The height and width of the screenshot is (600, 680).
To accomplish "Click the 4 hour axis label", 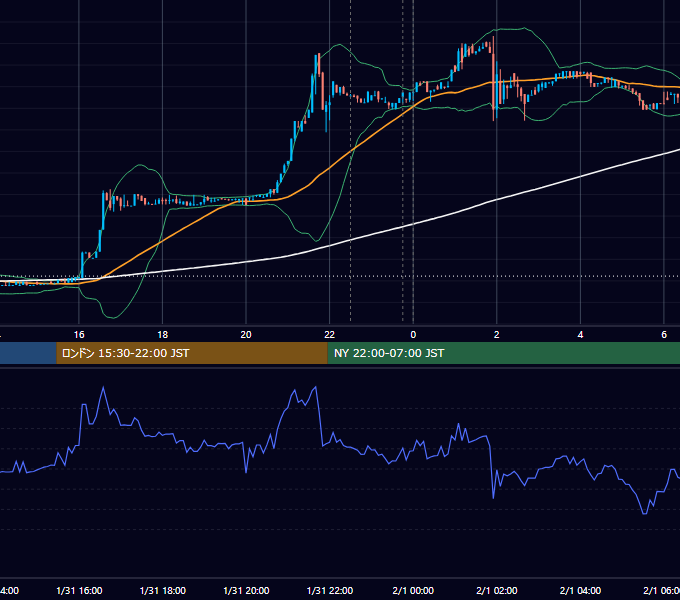I will click(580, 334).
